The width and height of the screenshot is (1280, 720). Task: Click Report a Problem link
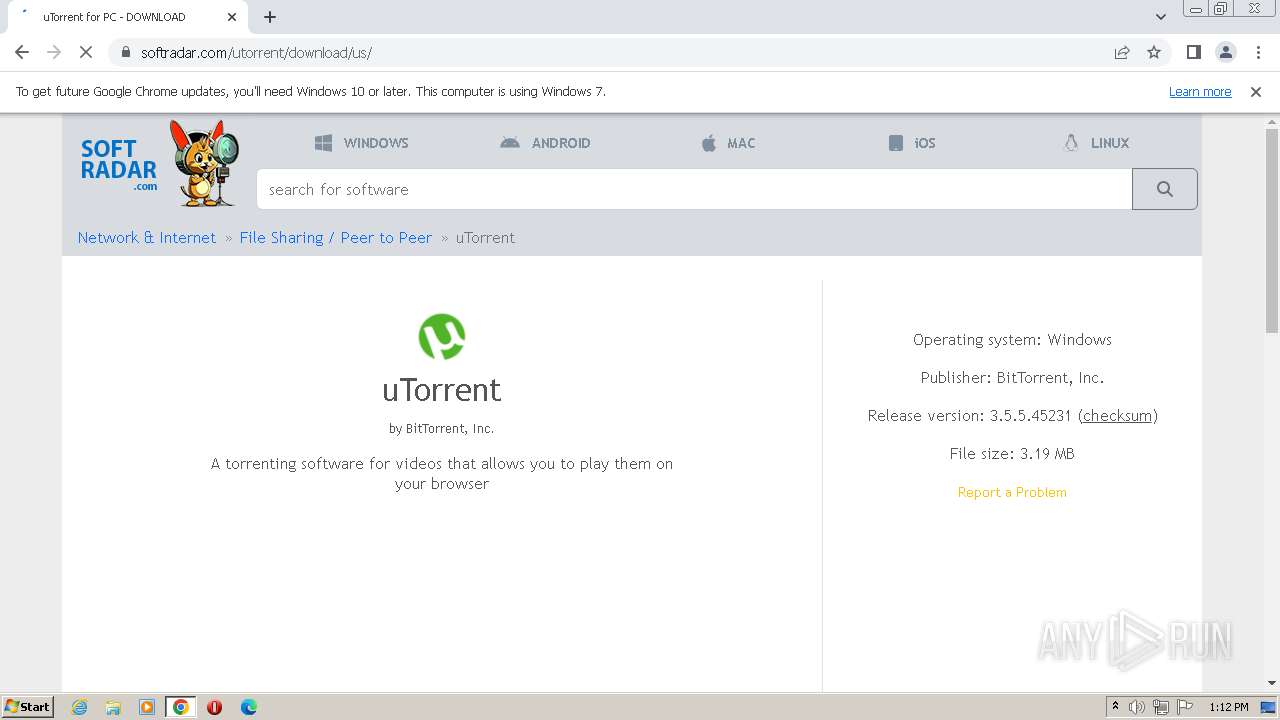pos(1012,492)
